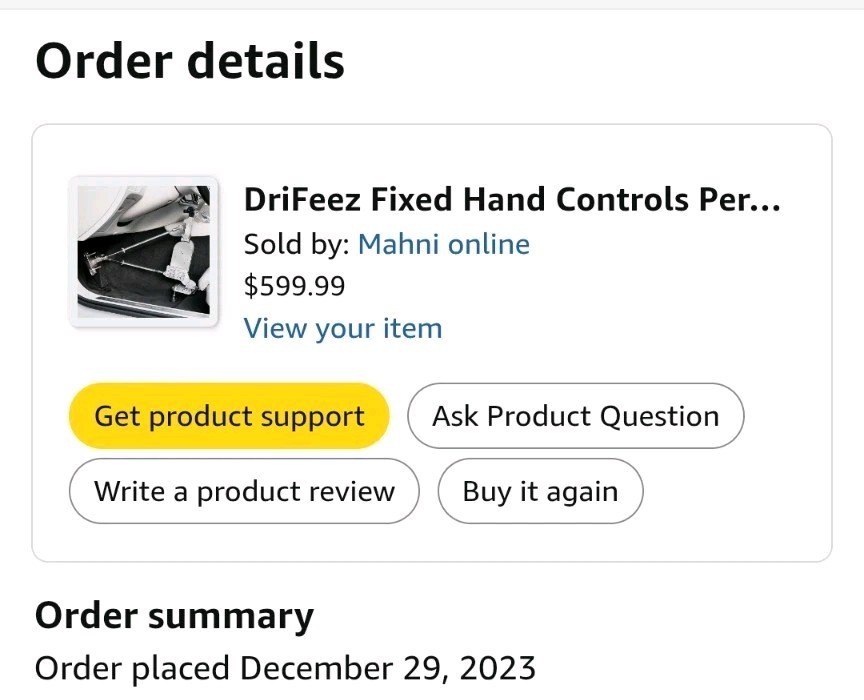Reorder the item using Buy it again
This screenshot has height=700, width=864.
tap(540, 491)
